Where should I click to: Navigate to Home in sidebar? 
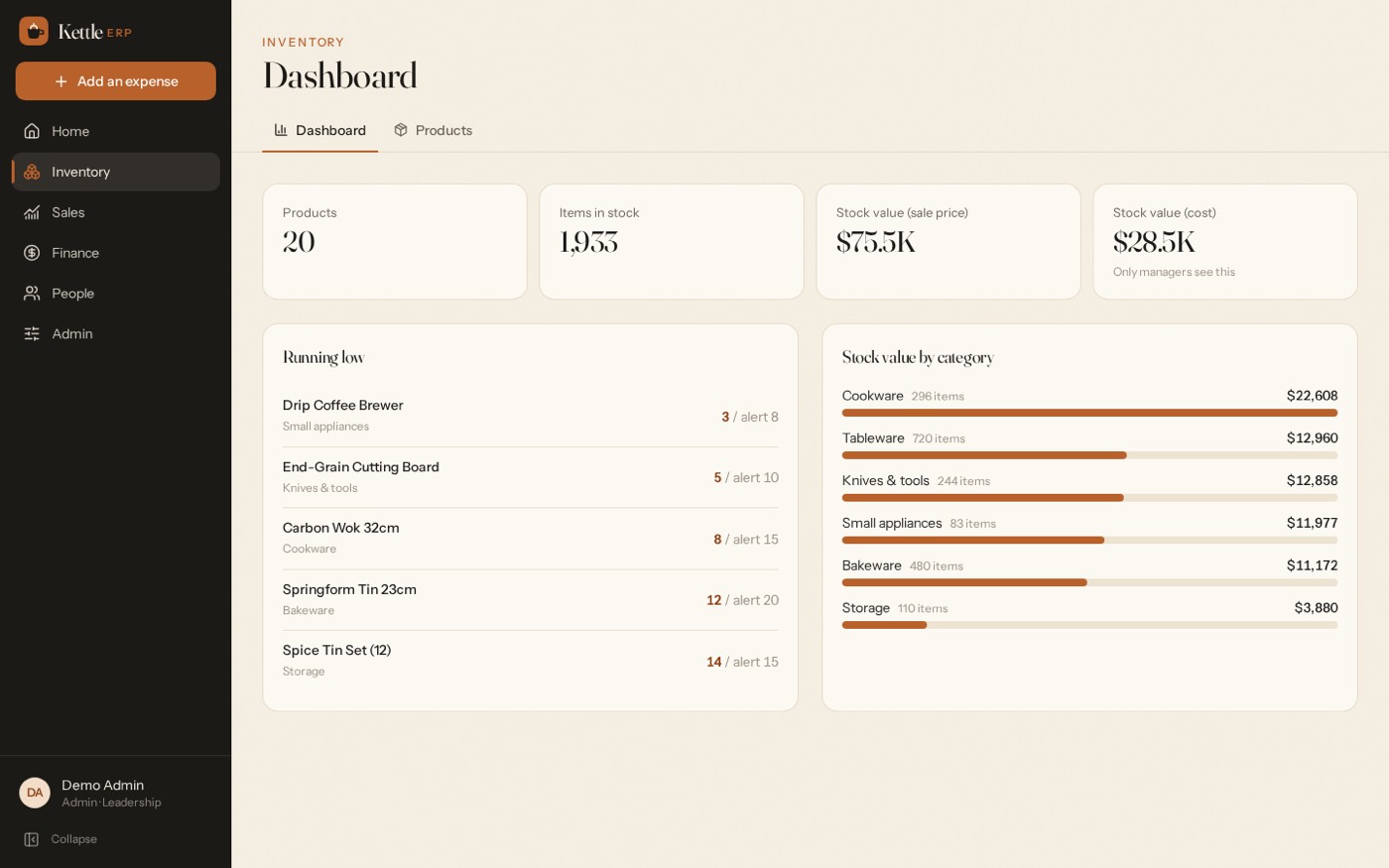tap(116, 131)
